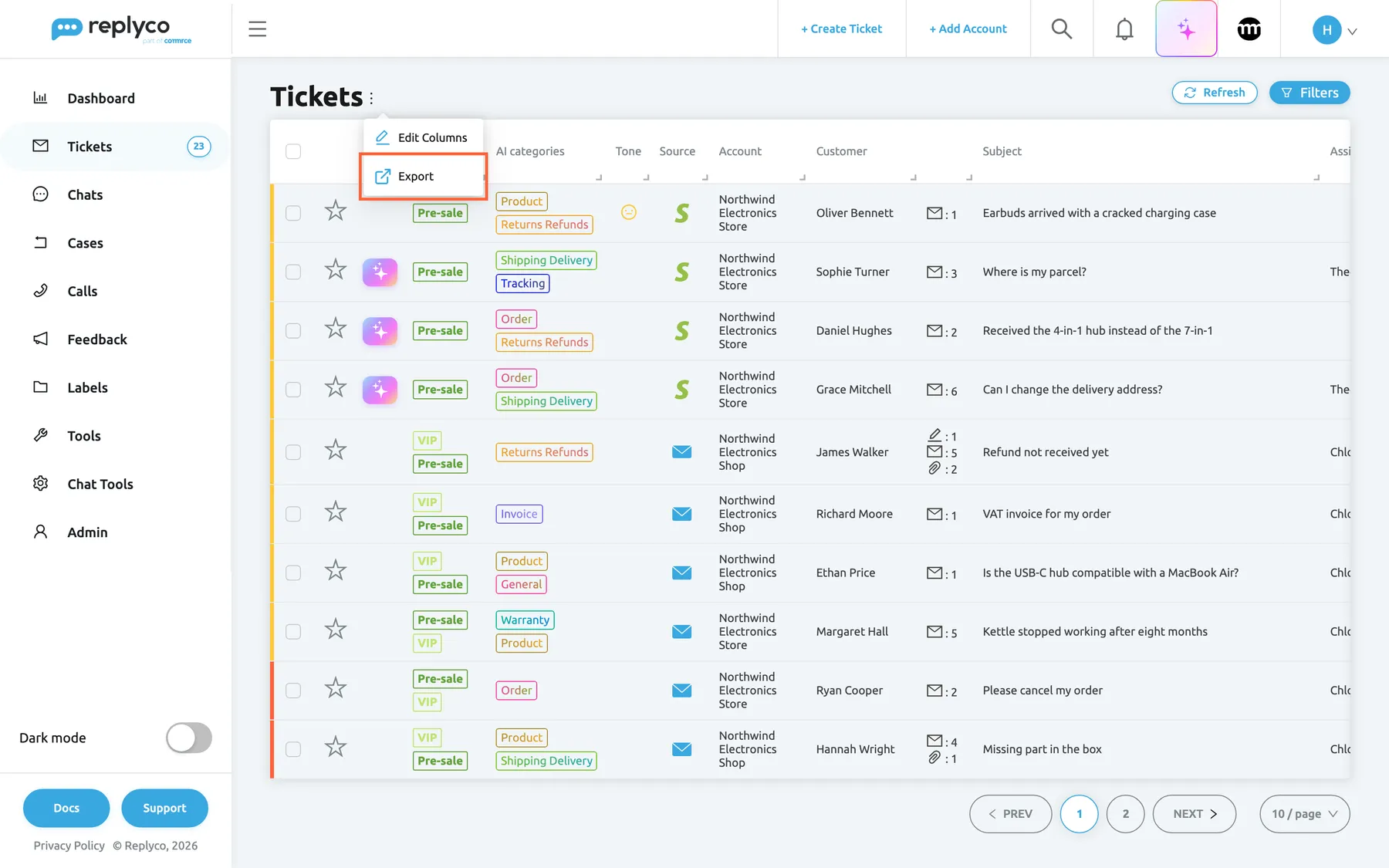Select the Ryan Cooper ticket checkbox
1389x868 pixels.
click(x=293, y=691)
